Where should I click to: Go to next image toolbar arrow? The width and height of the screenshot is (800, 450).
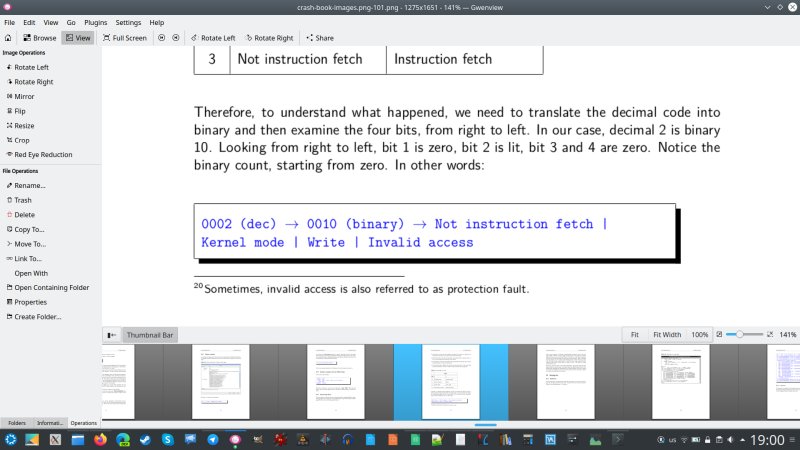(x=176, y=38)
